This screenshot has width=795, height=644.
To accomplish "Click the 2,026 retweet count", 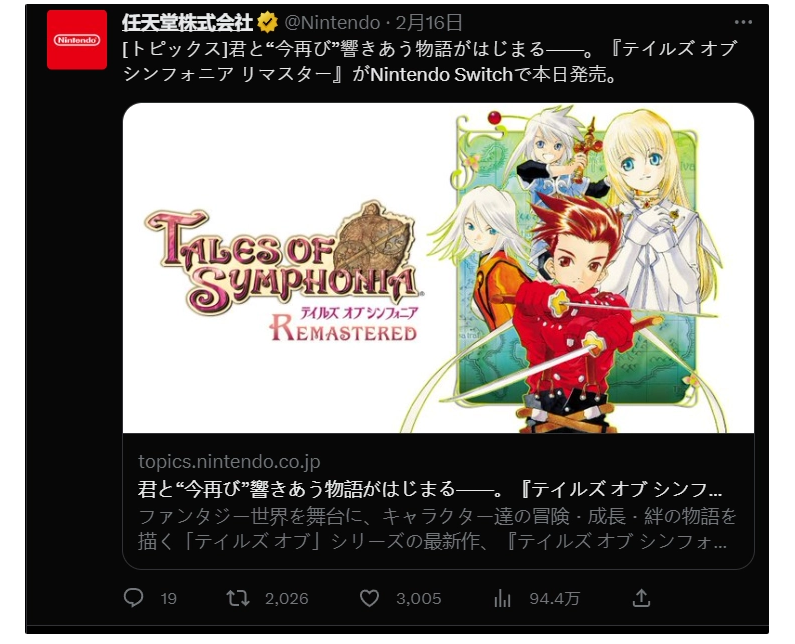I will 286,599.
